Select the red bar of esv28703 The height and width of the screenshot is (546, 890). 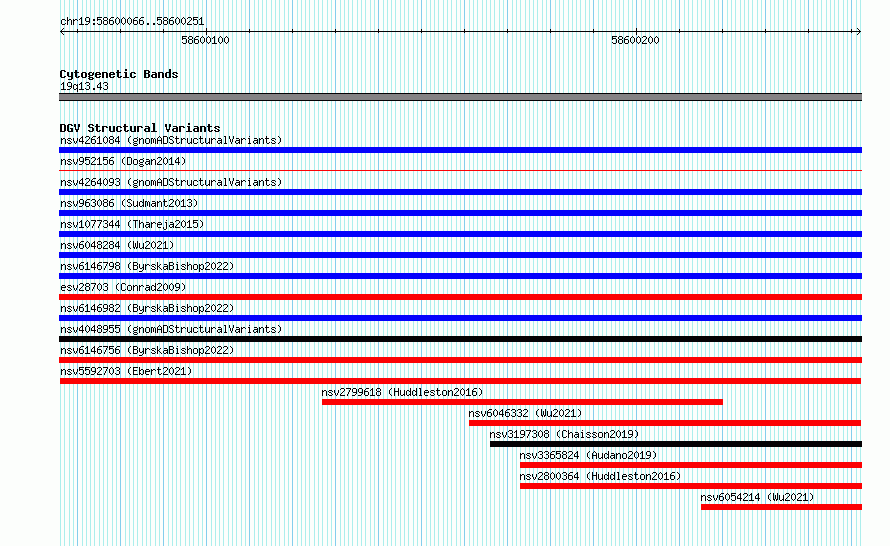click(460, 297)
